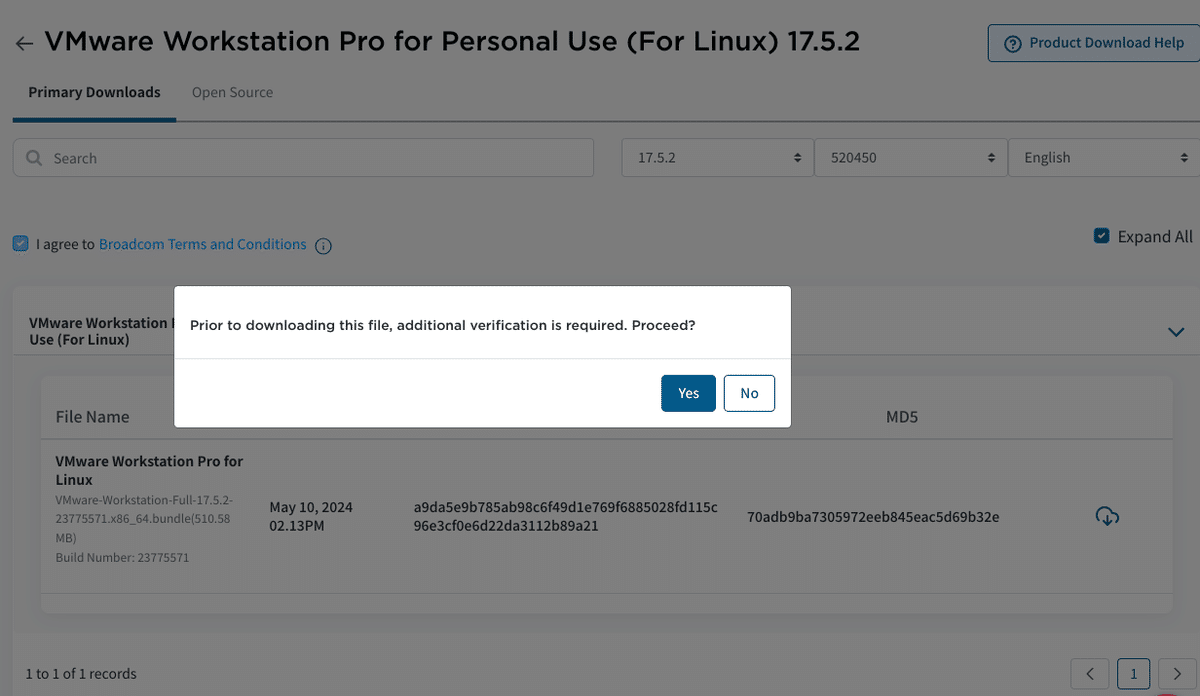
Task: Switch to the Primary Downloads tab
Action: [x=94, y=92]
